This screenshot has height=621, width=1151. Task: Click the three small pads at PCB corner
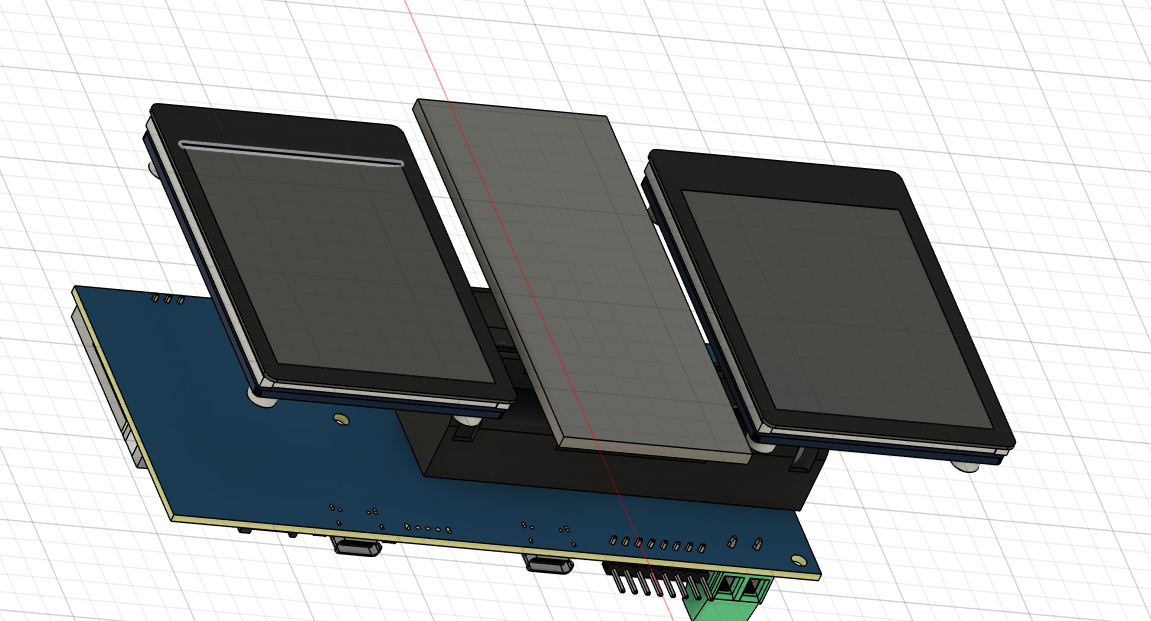coord(168,297)
